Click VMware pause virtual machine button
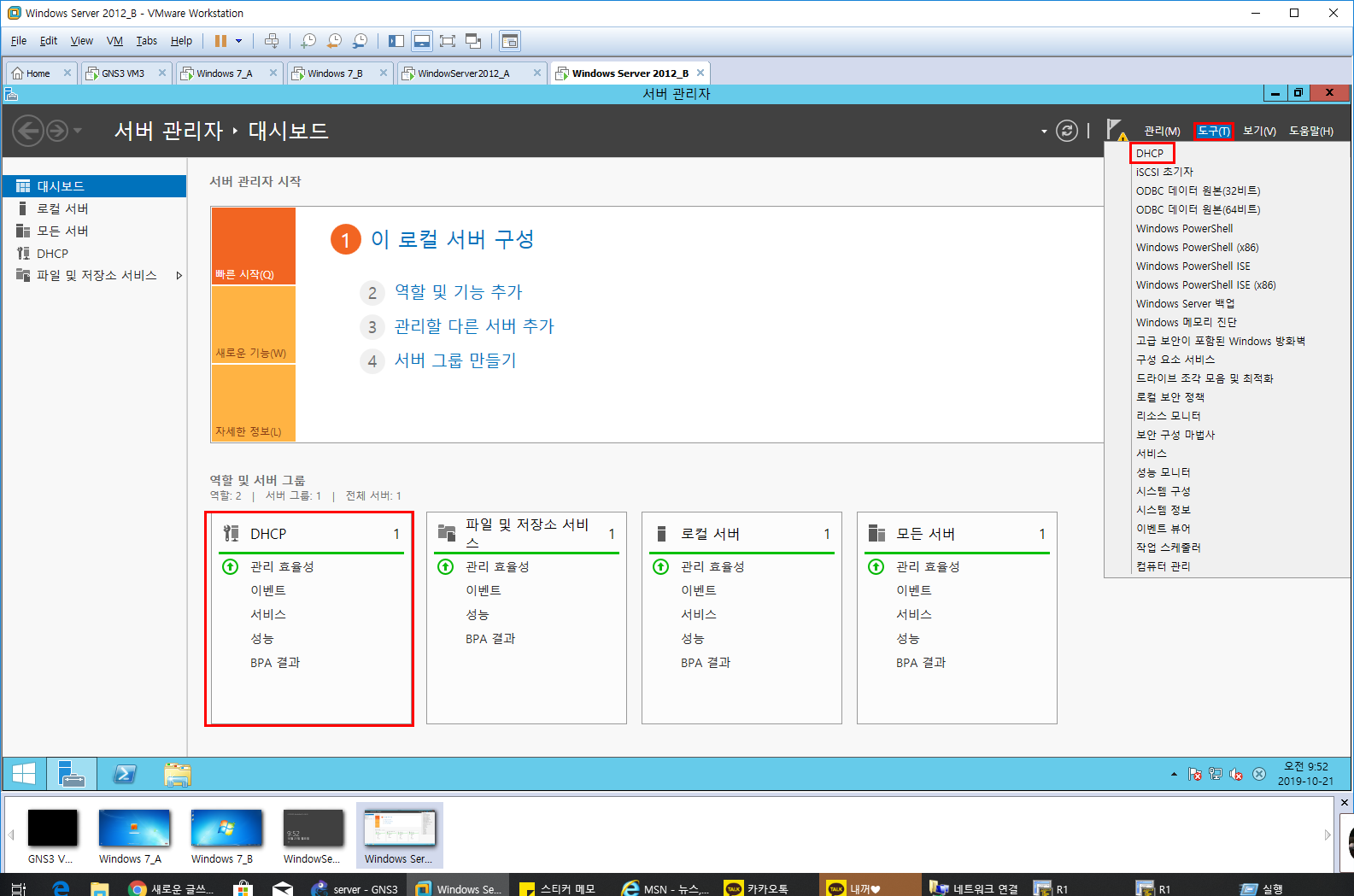Screen dimensions: 1354x896 (221, 41)
